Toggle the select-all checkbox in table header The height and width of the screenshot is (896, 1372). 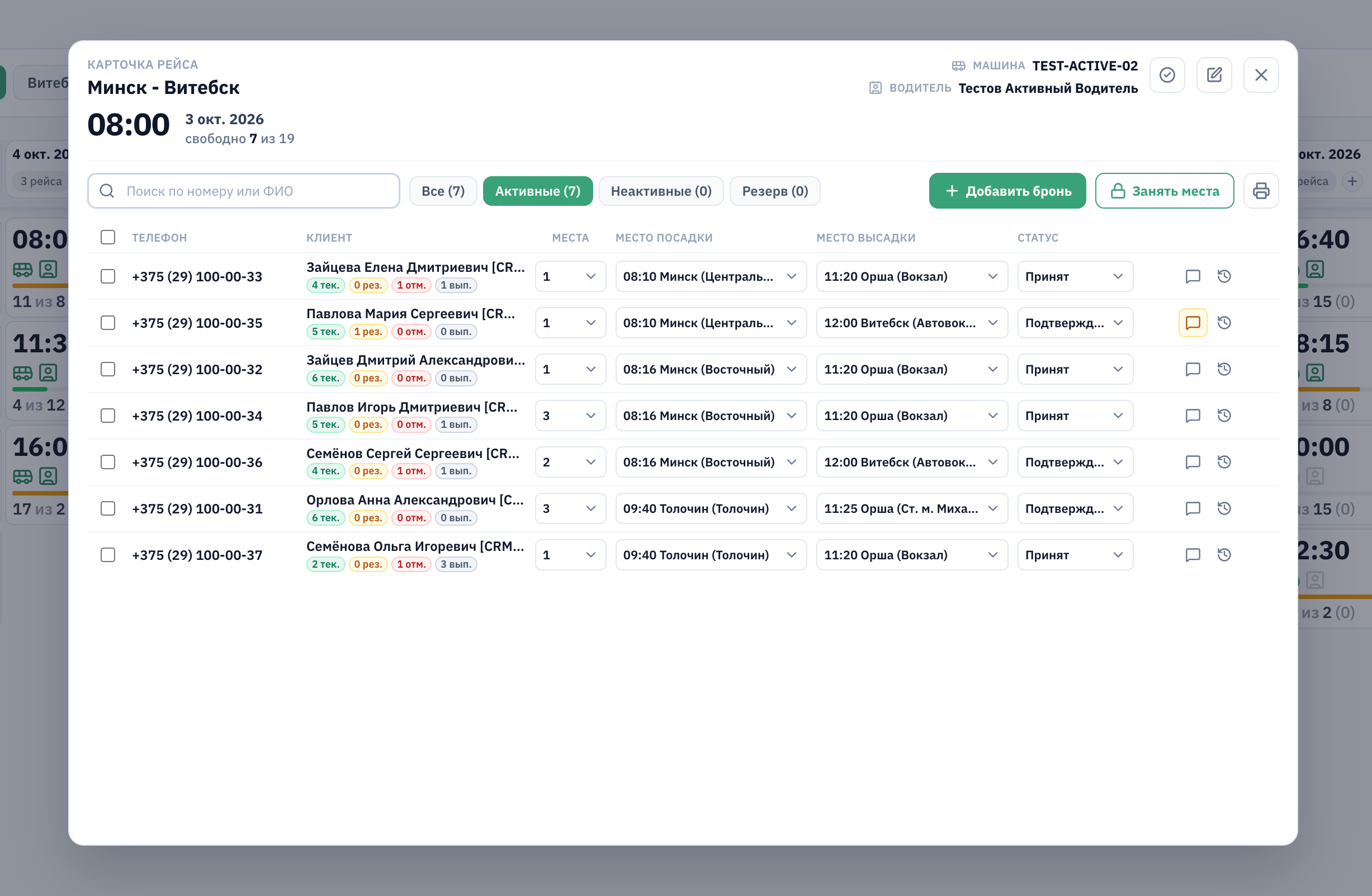(108, 238)
